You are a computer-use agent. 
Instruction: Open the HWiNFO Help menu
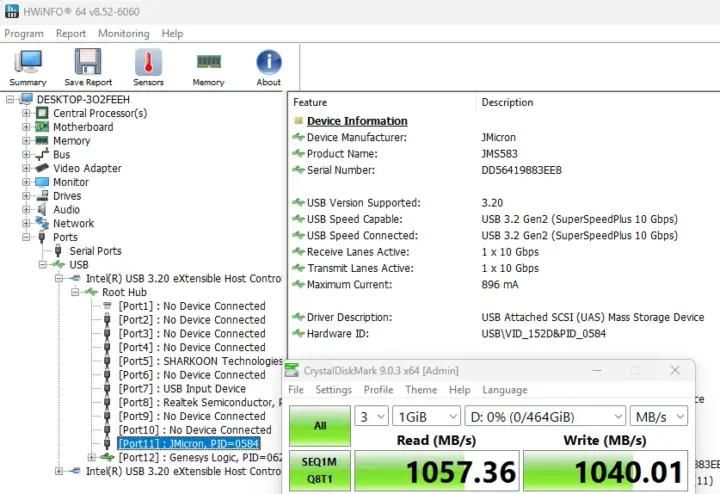click(x=172, y=34)
